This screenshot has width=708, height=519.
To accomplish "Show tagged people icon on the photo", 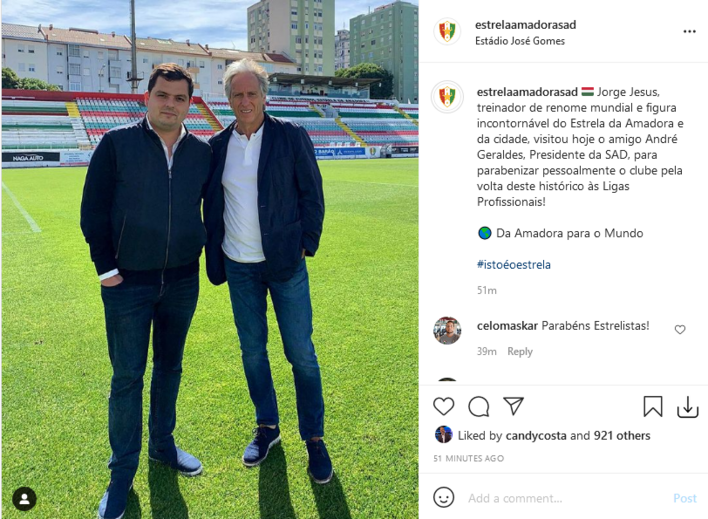I will [x=24, y=499].
